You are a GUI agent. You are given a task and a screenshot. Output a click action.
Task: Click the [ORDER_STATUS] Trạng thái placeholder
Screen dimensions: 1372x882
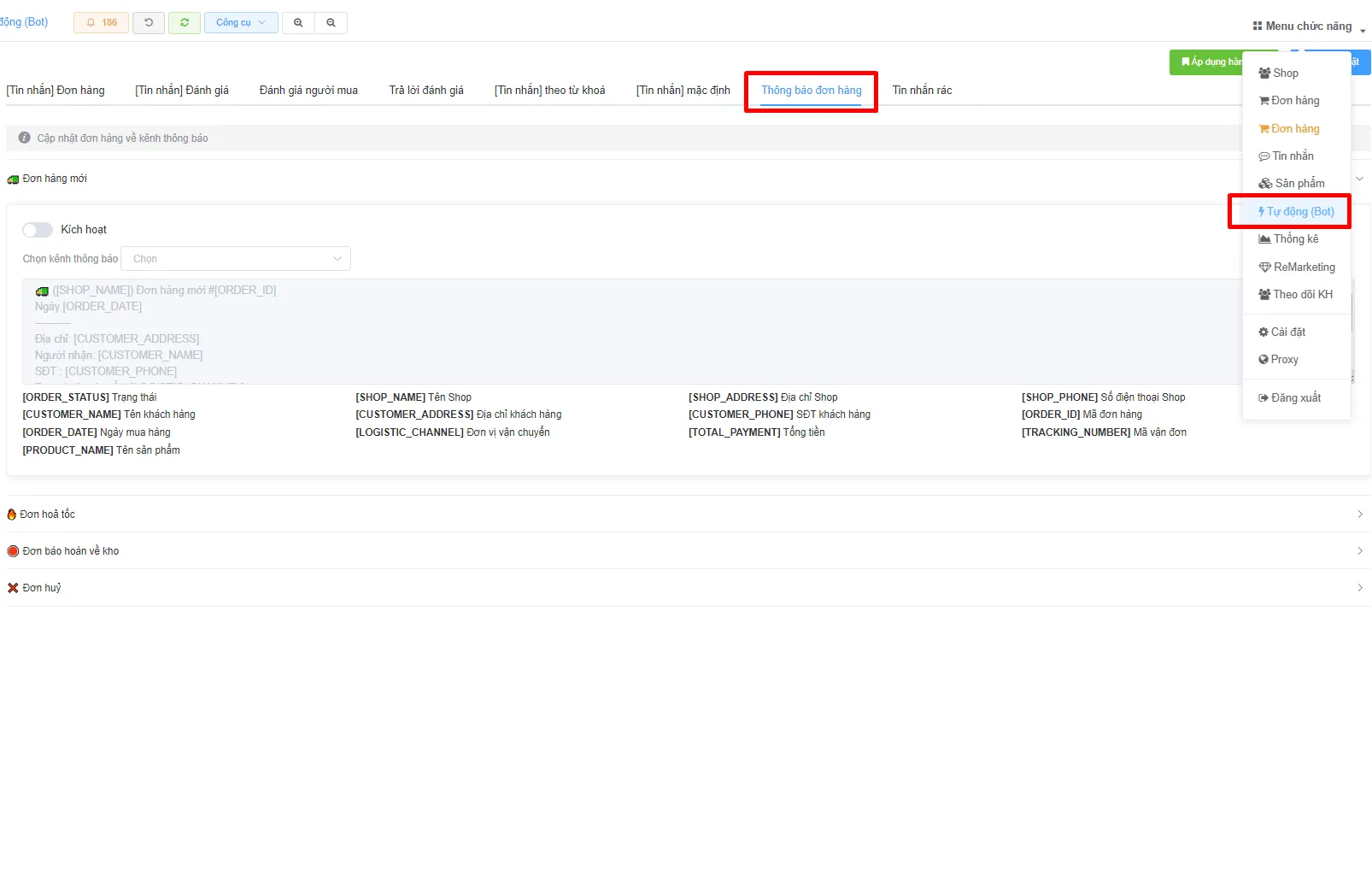click(x=90, y=397)
